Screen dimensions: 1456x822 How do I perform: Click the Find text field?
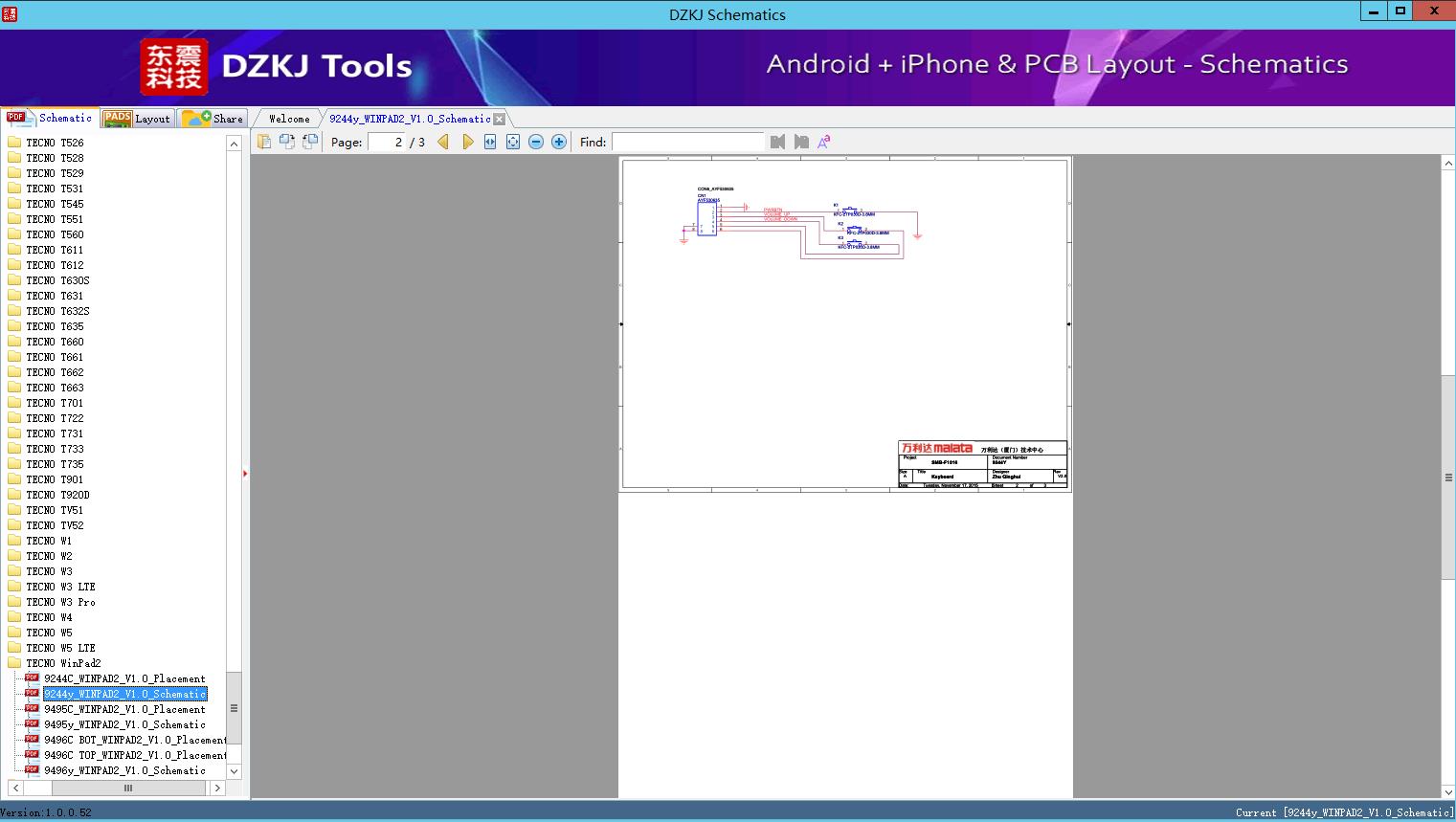point(688,142)
